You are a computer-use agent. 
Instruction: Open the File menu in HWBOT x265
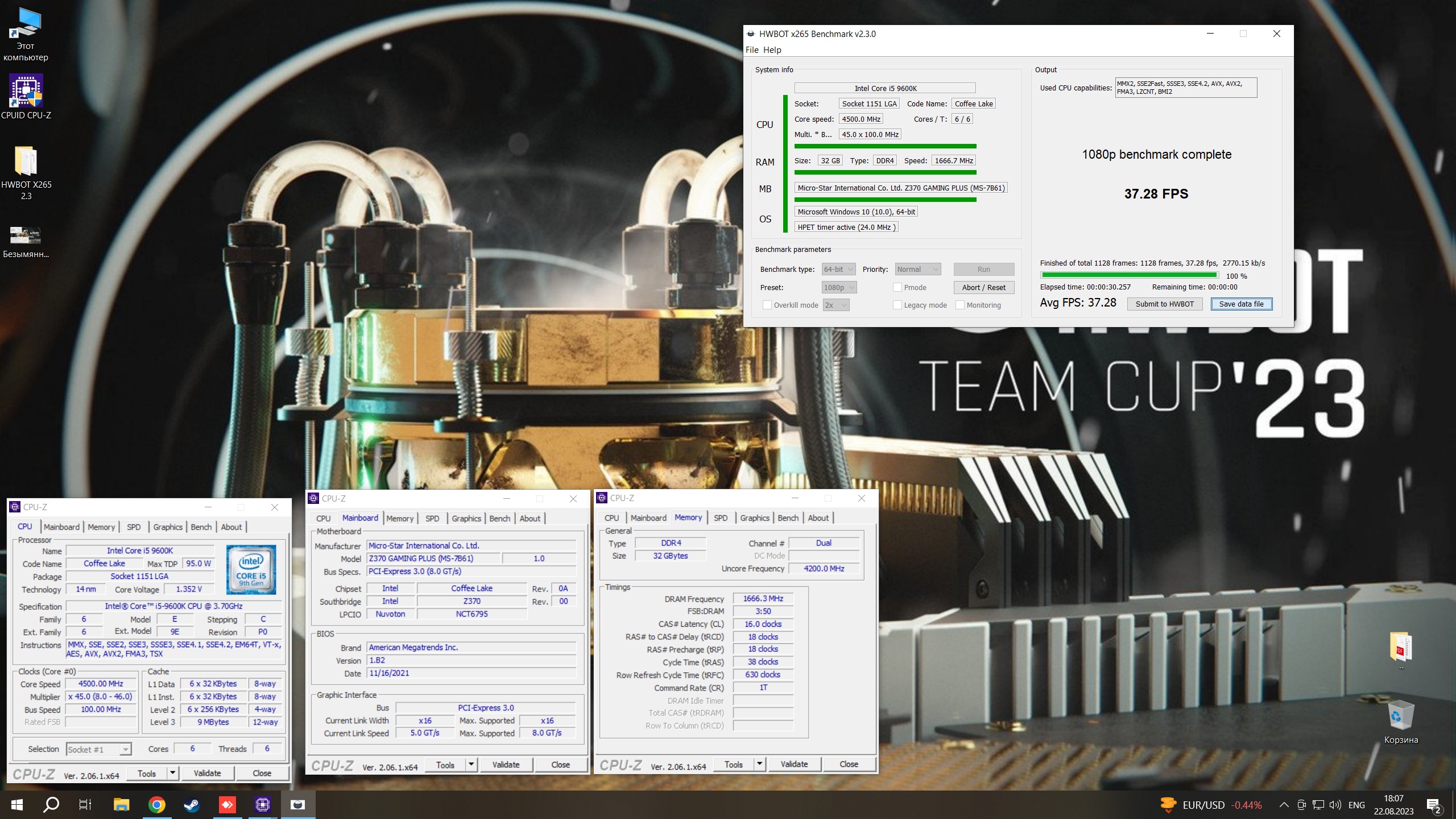coord(752,49)
